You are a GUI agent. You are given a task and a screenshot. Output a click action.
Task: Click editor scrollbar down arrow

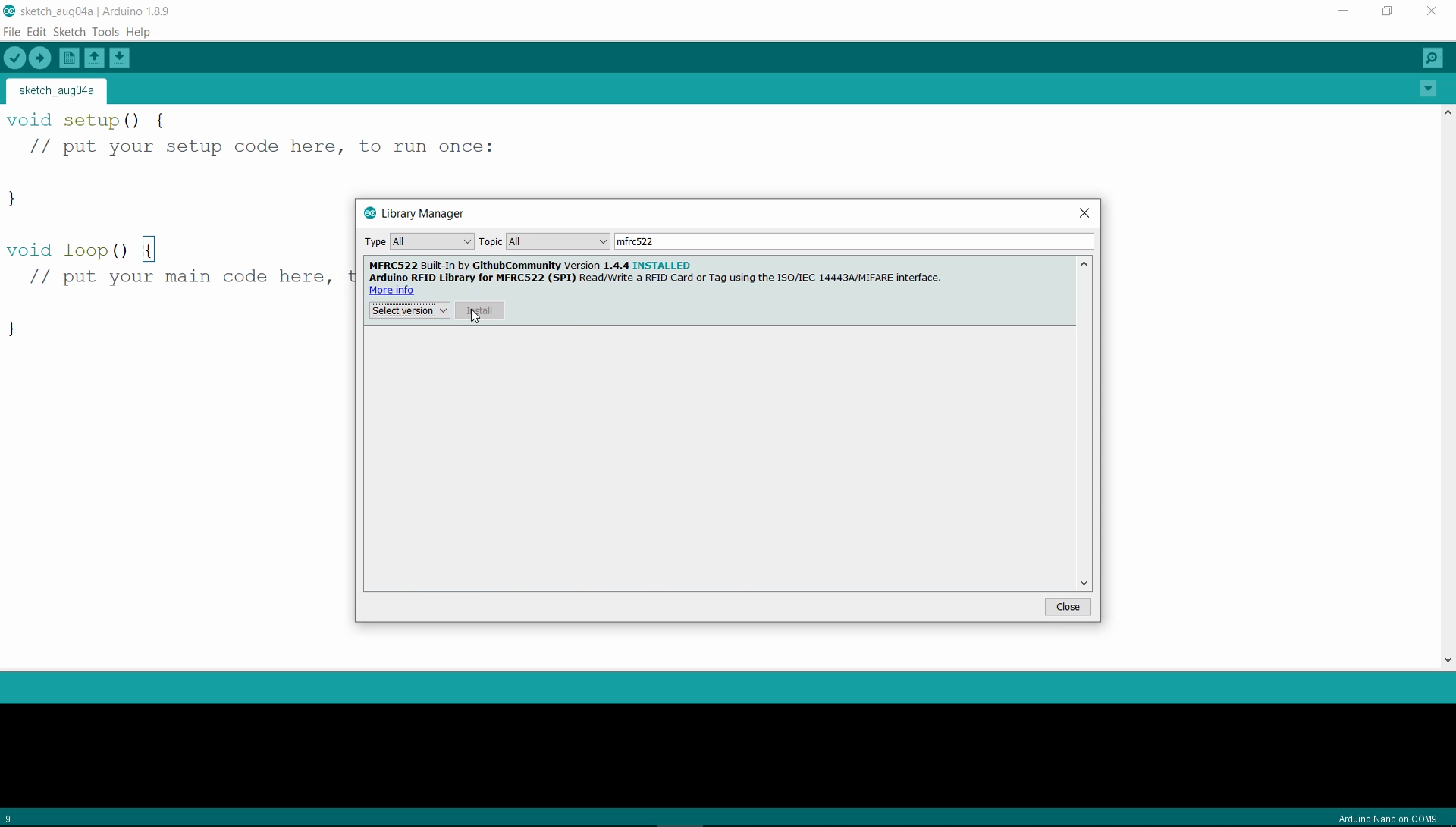[x=1448, y=660]
